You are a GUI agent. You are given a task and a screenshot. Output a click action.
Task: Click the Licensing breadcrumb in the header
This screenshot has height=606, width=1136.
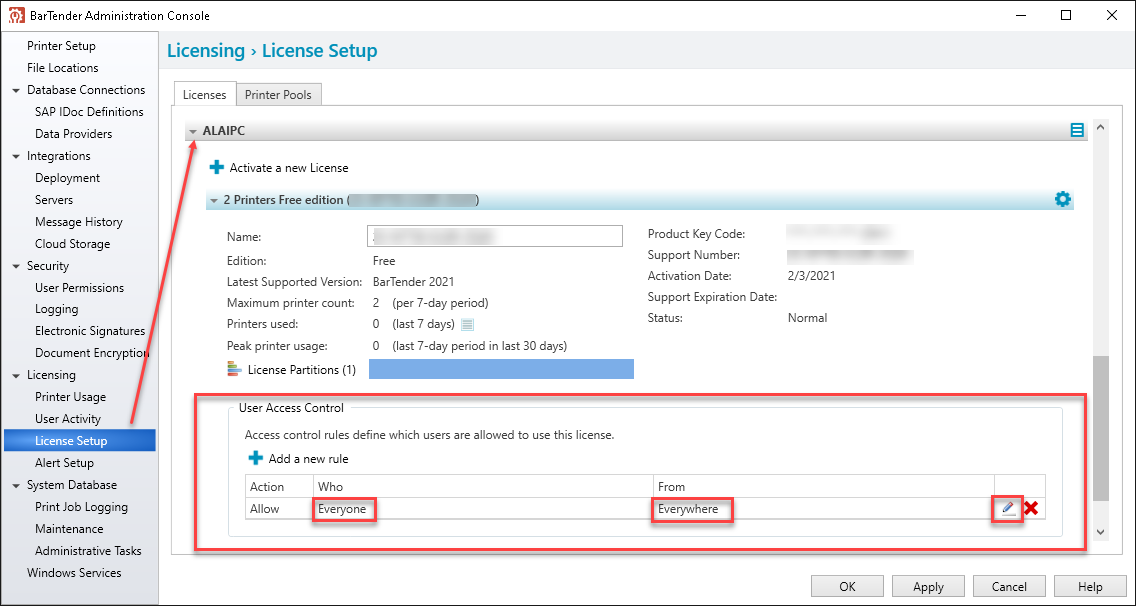point(206,51)
